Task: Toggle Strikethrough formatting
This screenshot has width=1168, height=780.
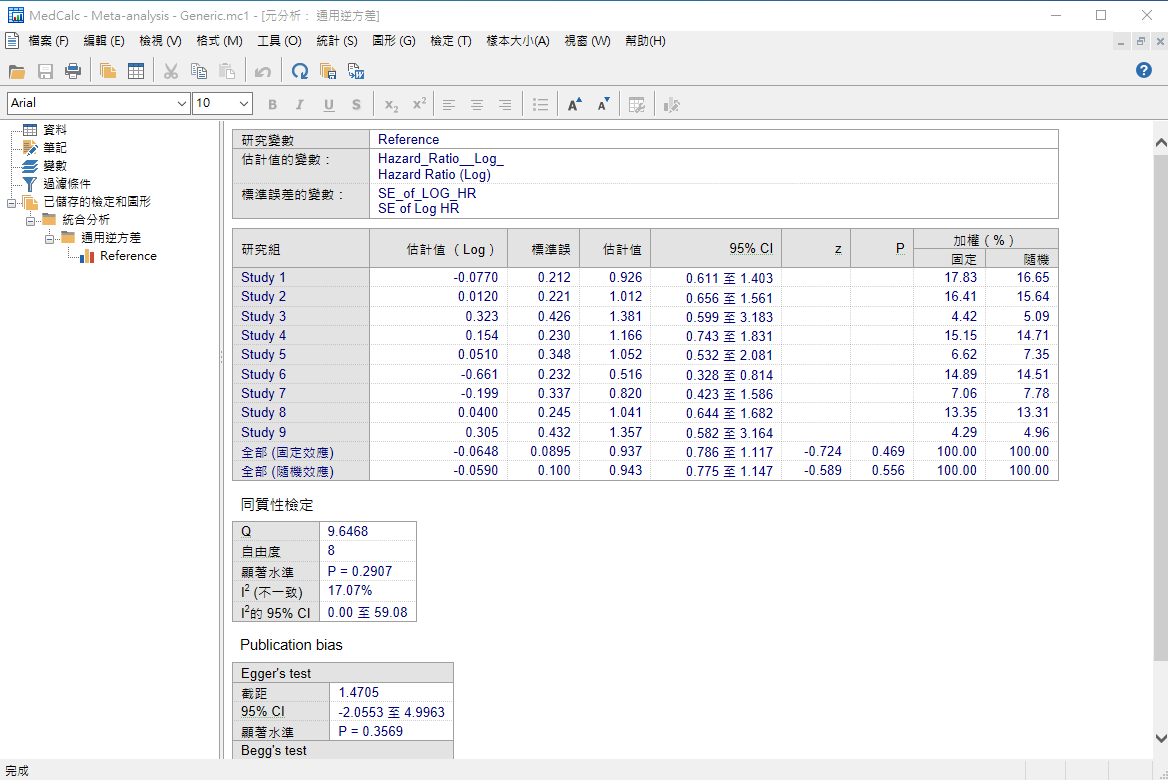Action: click(356, 105)
